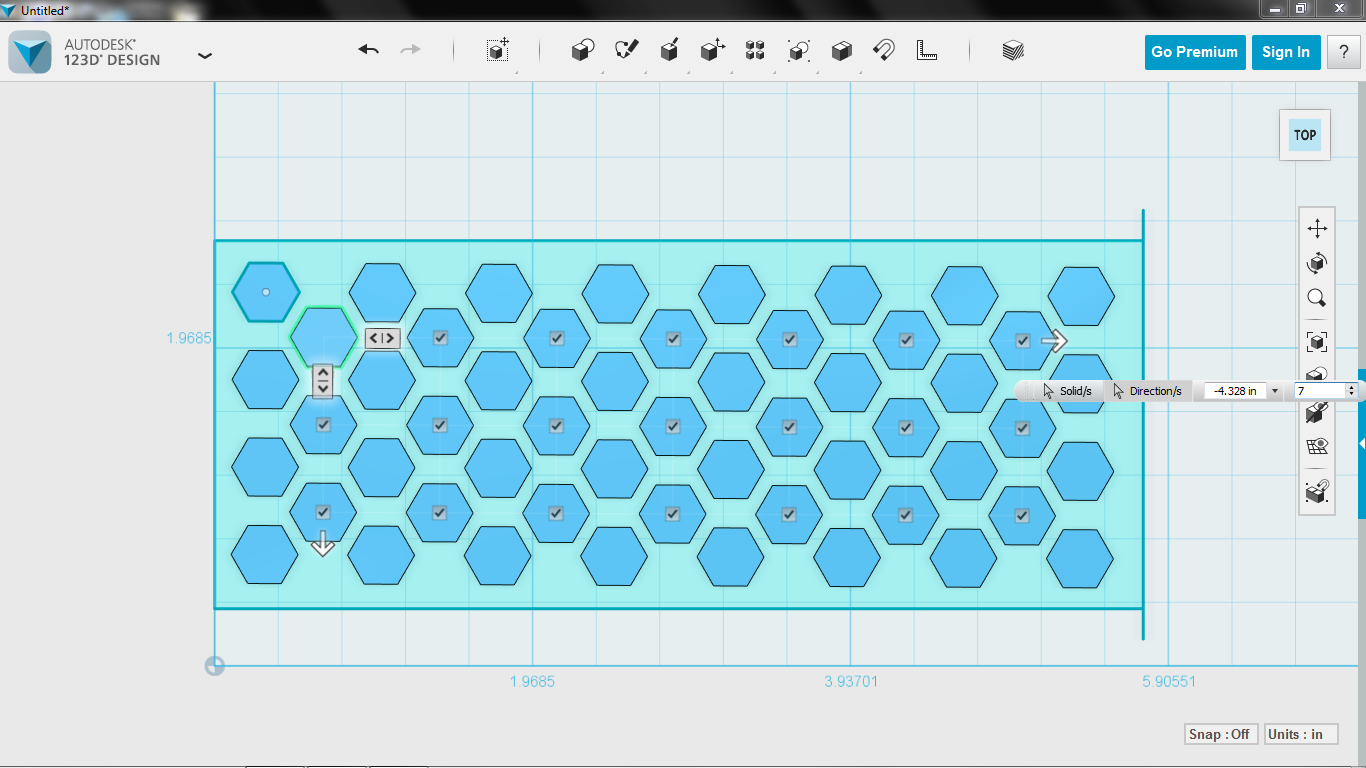This screenshot has width=1366, height=768.
Task: Select the Transform tool icon
Action: pyautogui.click(x=498, y=51)
